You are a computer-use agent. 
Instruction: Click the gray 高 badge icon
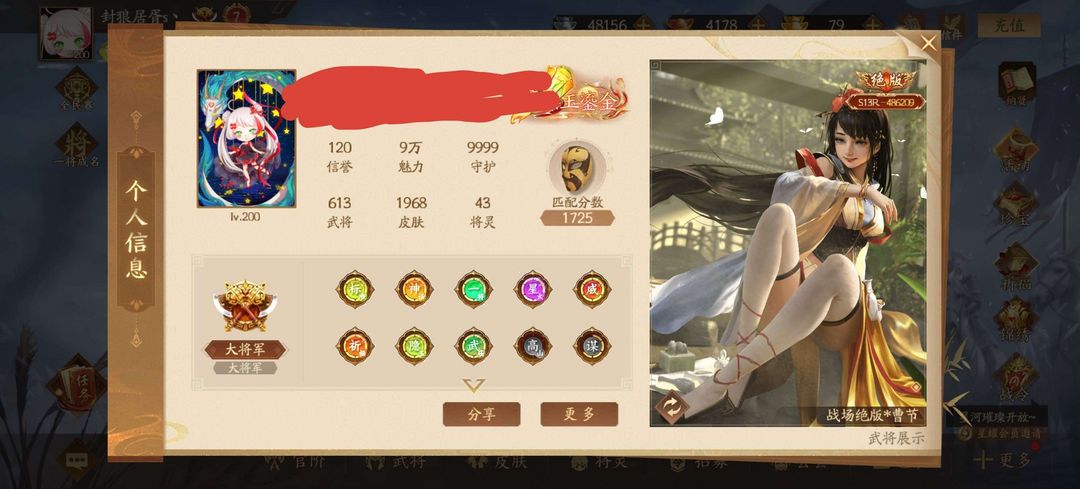(532, 346)
